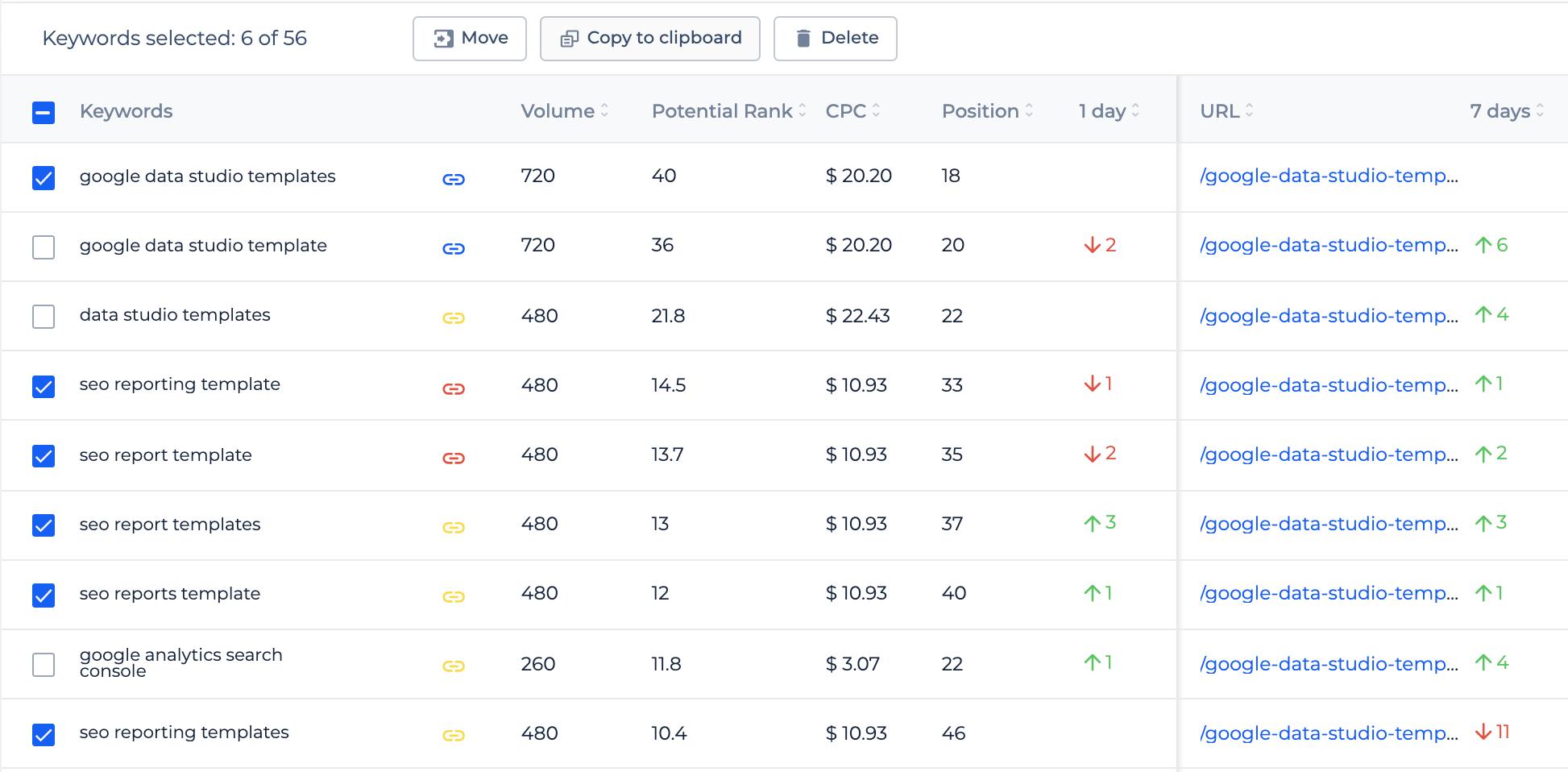
Task: Click 7 days change down 11
Action: 1492,732
